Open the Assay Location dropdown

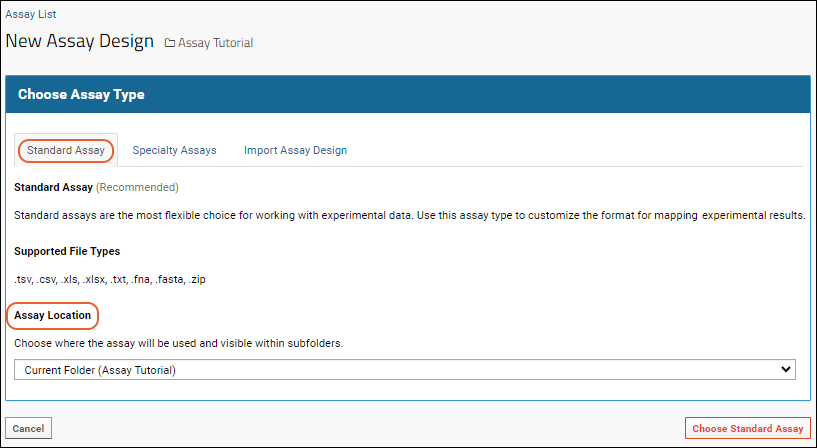point(404,369)
